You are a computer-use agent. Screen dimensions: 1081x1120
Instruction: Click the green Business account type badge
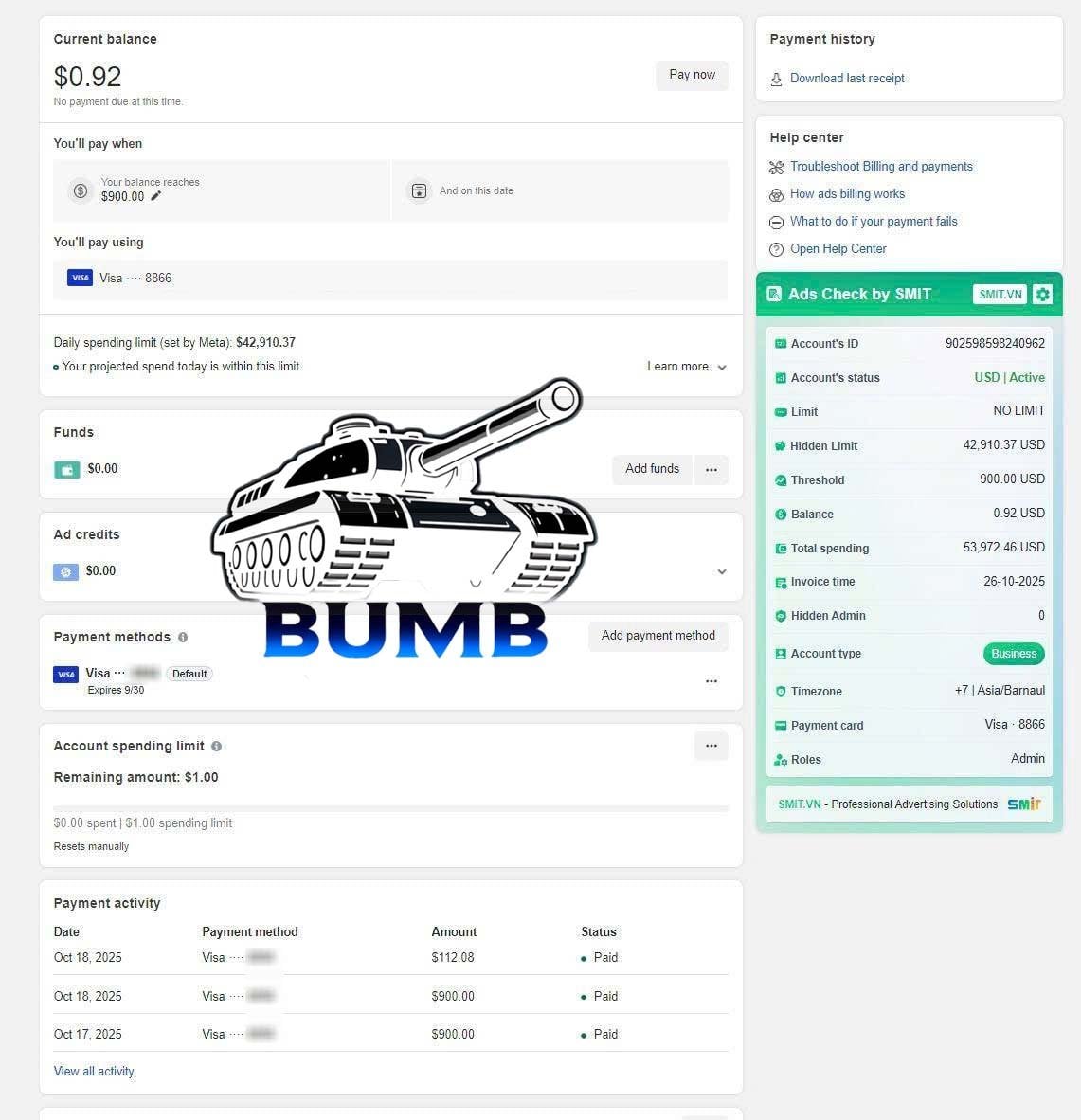point(1013,654)
